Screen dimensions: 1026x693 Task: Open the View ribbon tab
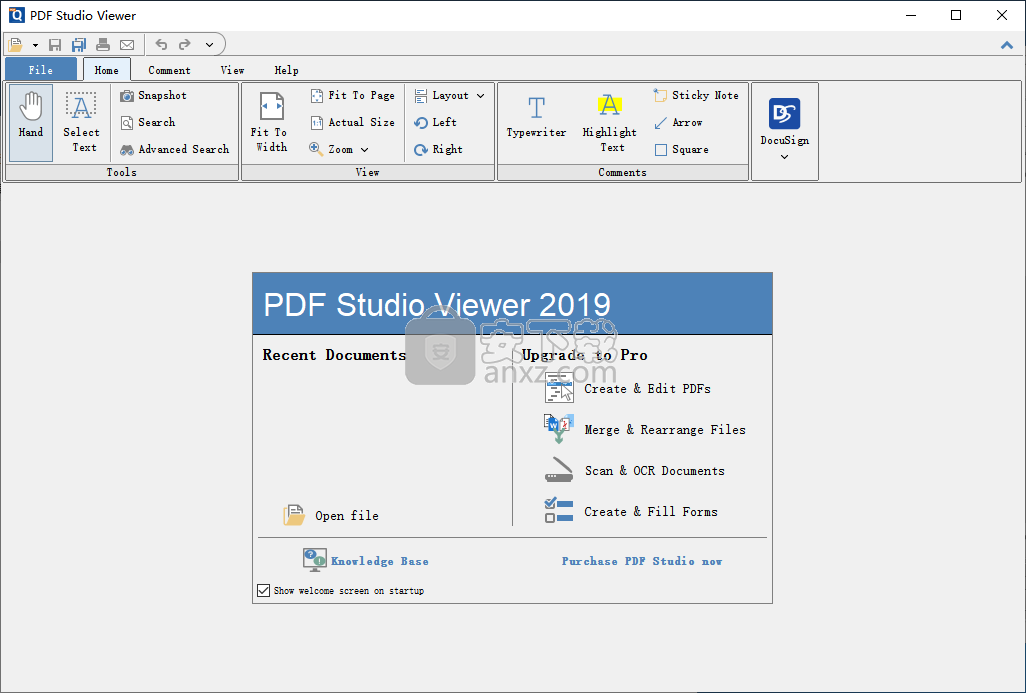coord(232,70)
